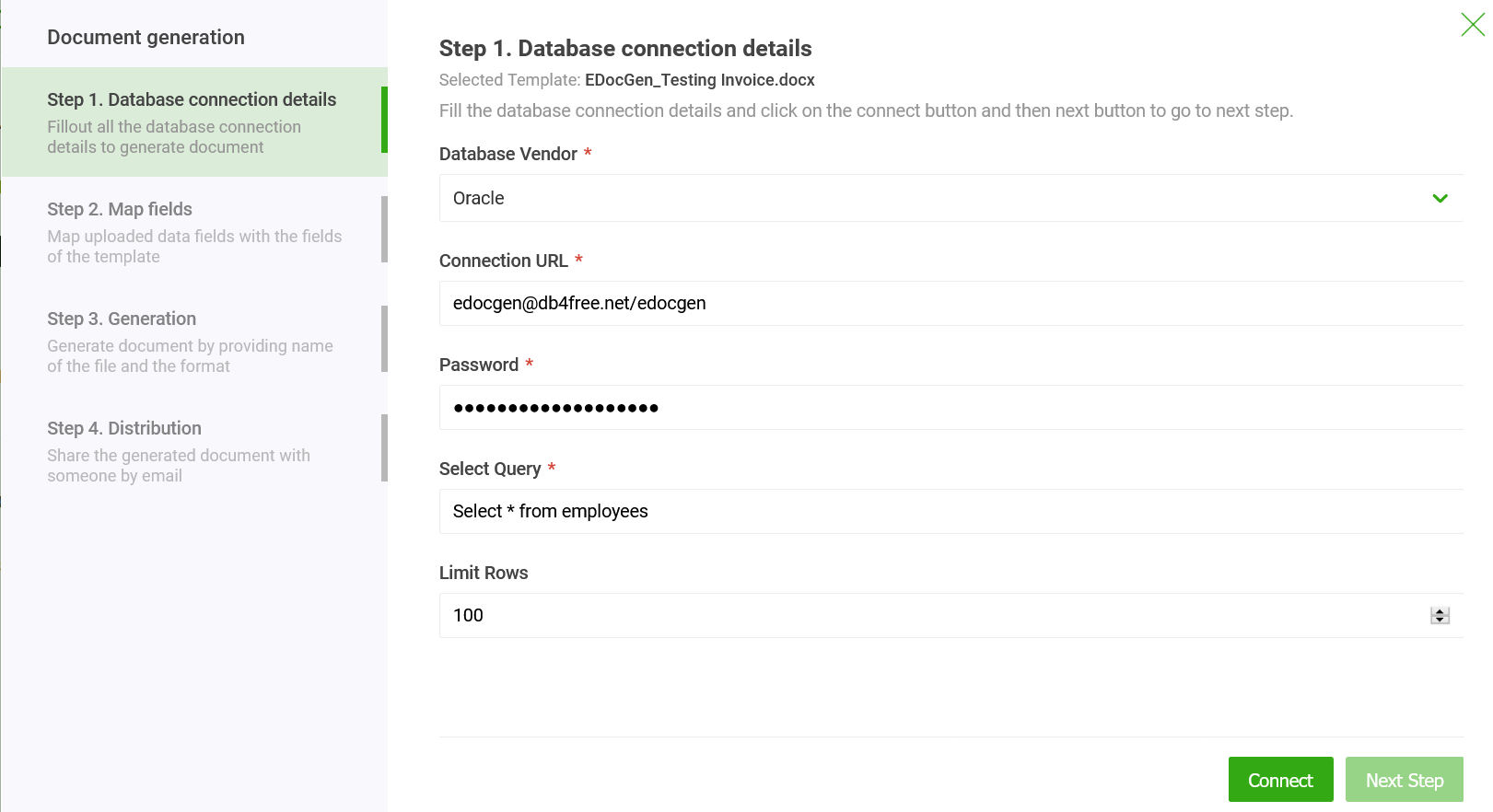
Task: Click the Limit Rows number field
Action: pyautogui.click(x=930, y=616)
